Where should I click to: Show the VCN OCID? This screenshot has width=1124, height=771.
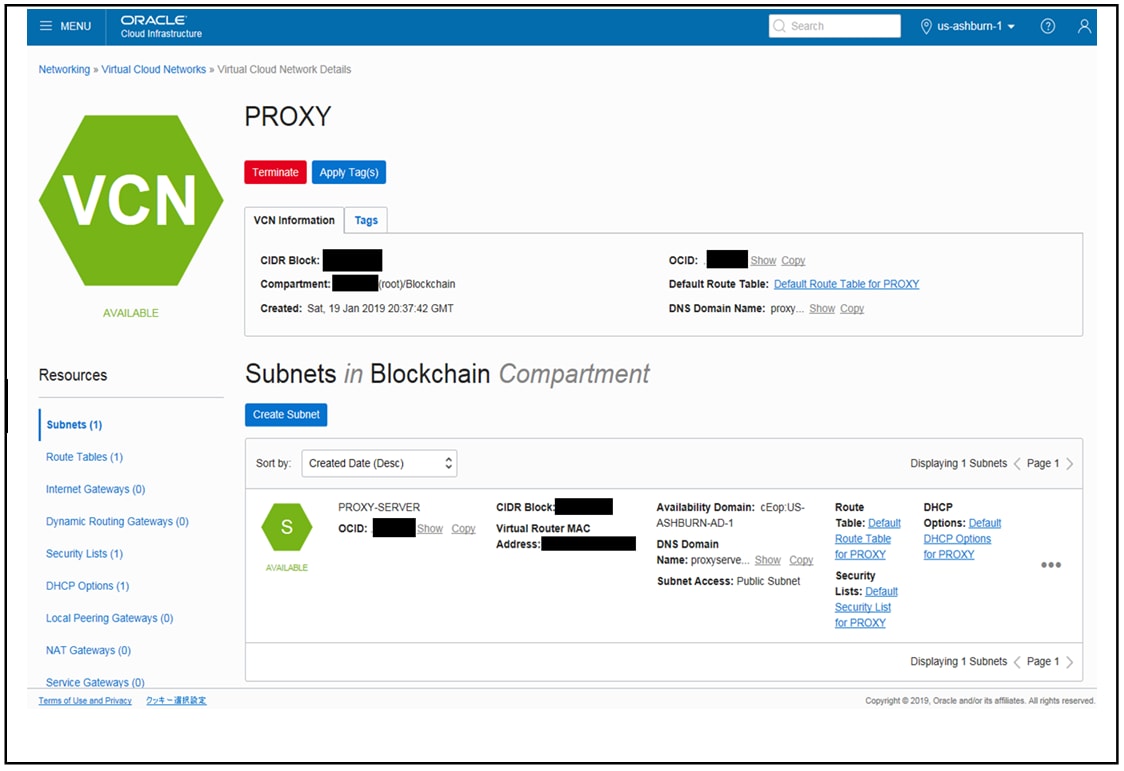point(763,260)
